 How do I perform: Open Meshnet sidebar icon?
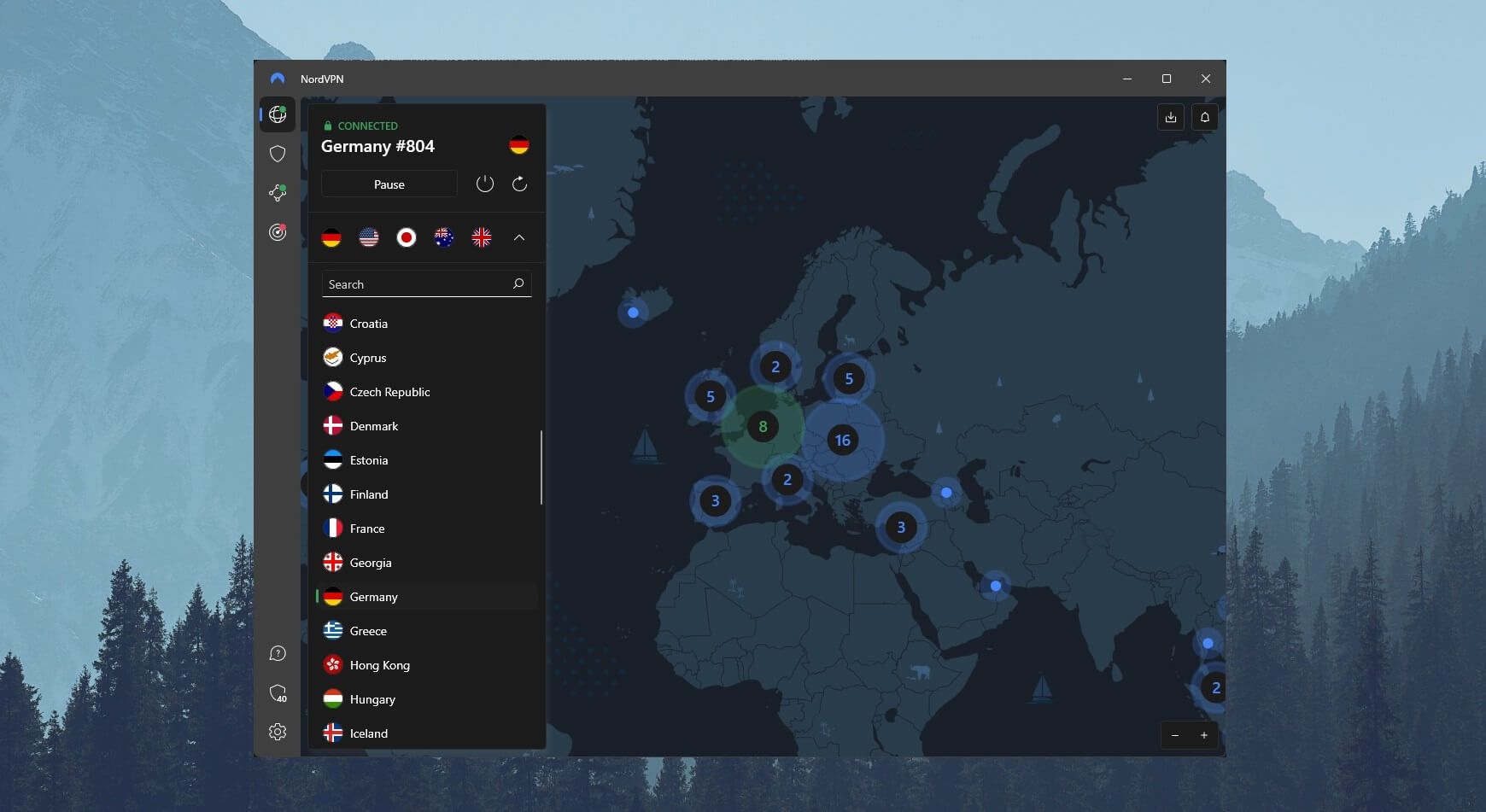tap(278, 193)
